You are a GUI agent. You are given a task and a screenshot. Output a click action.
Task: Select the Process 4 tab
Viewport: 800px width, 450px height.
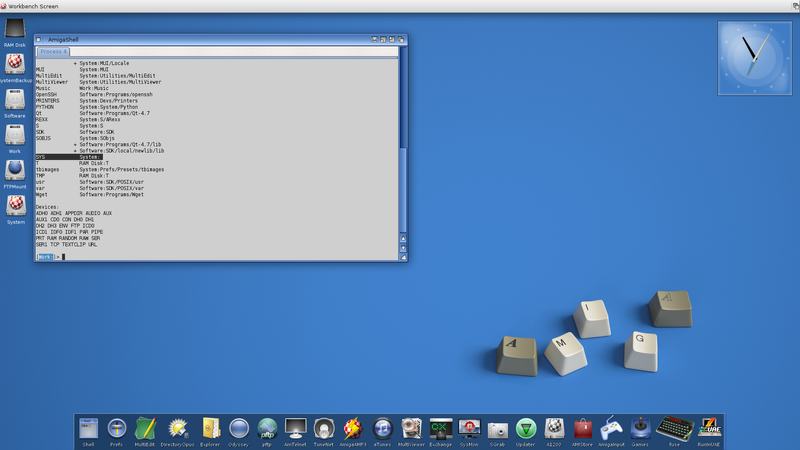pos(52,52)
